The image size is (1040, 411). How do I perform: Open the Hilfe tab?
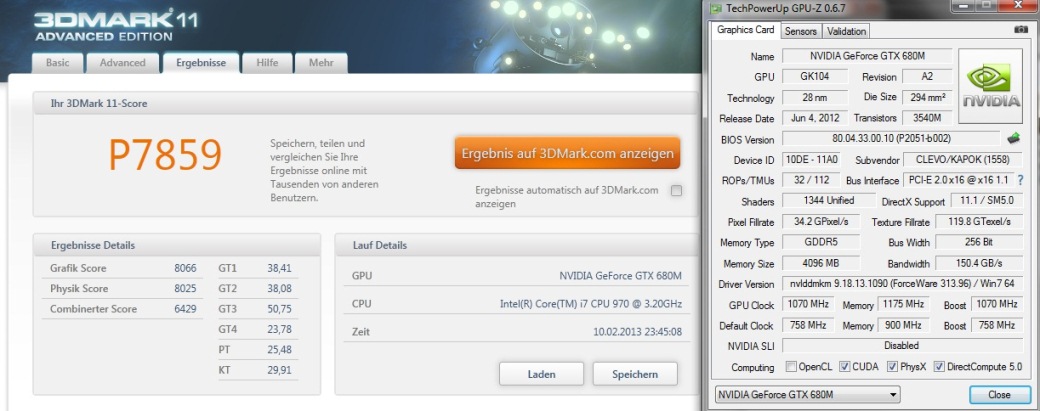pos(267,63)
